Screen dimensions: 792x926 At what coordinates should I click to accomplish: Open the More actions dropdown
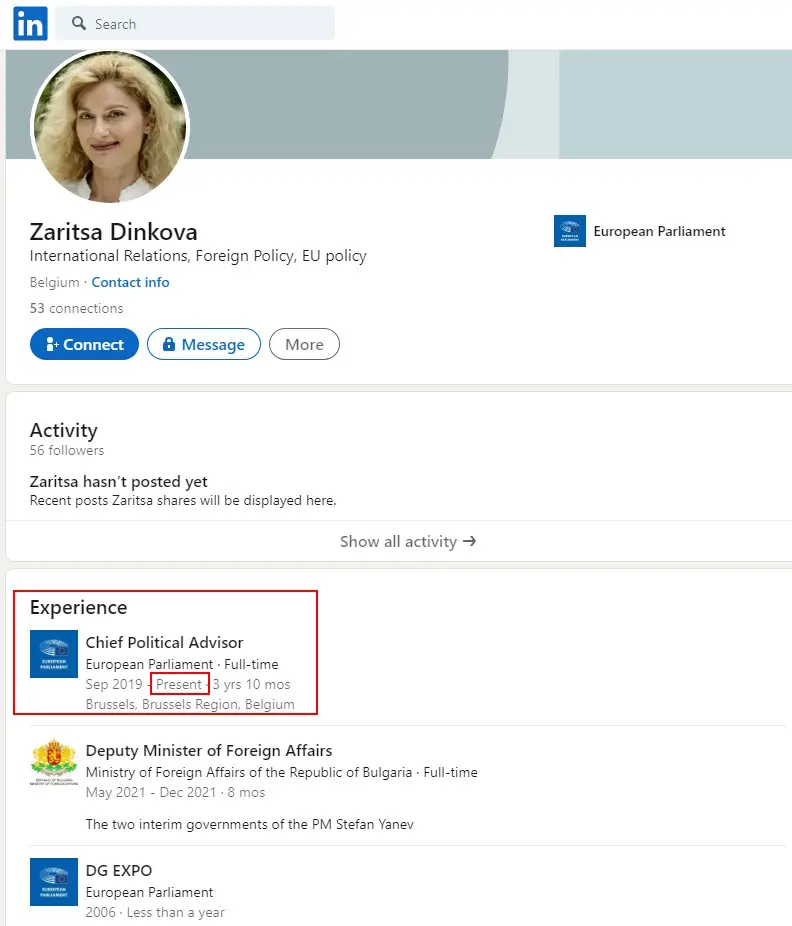[x=304, y=344]
